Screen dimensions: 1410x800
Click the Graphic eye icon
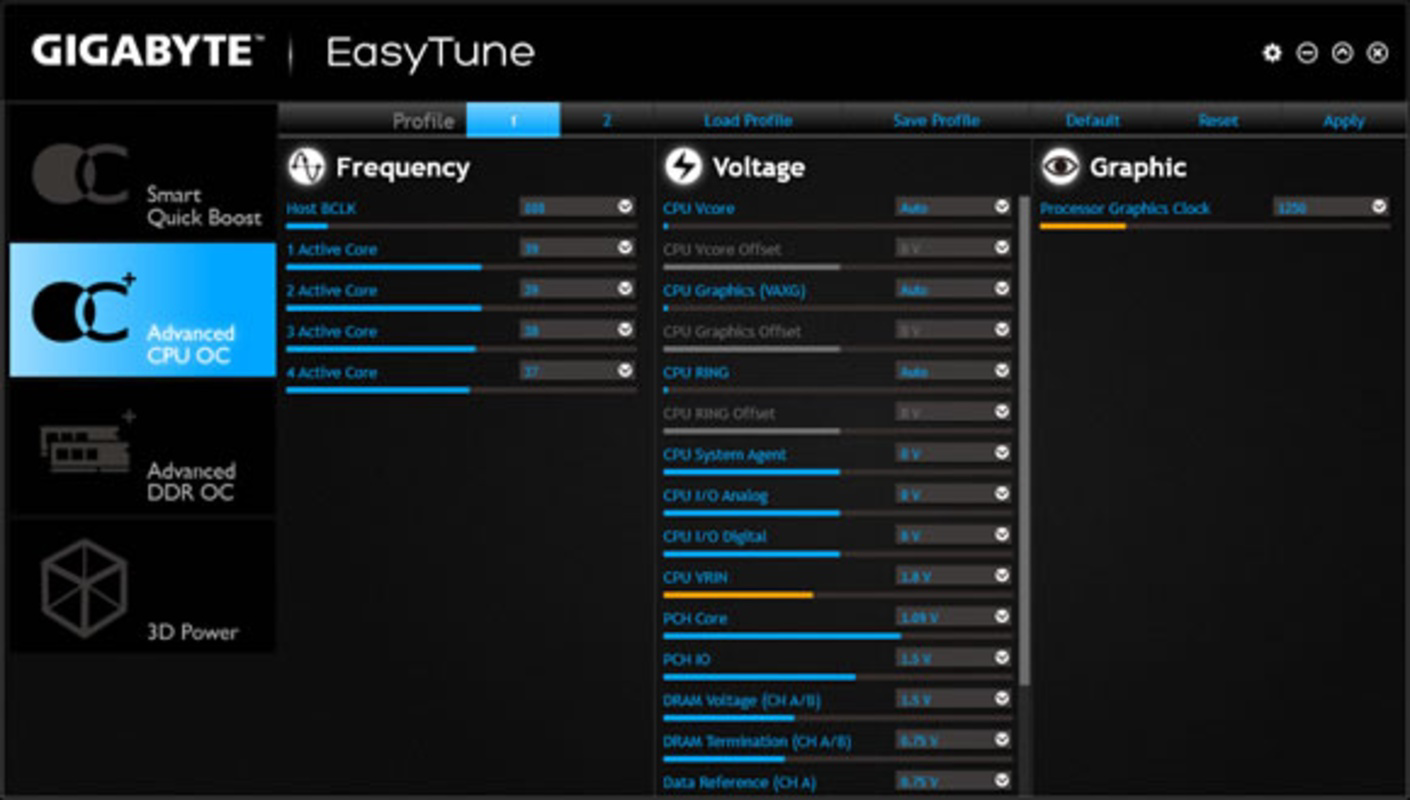(x=1062, y=166)
